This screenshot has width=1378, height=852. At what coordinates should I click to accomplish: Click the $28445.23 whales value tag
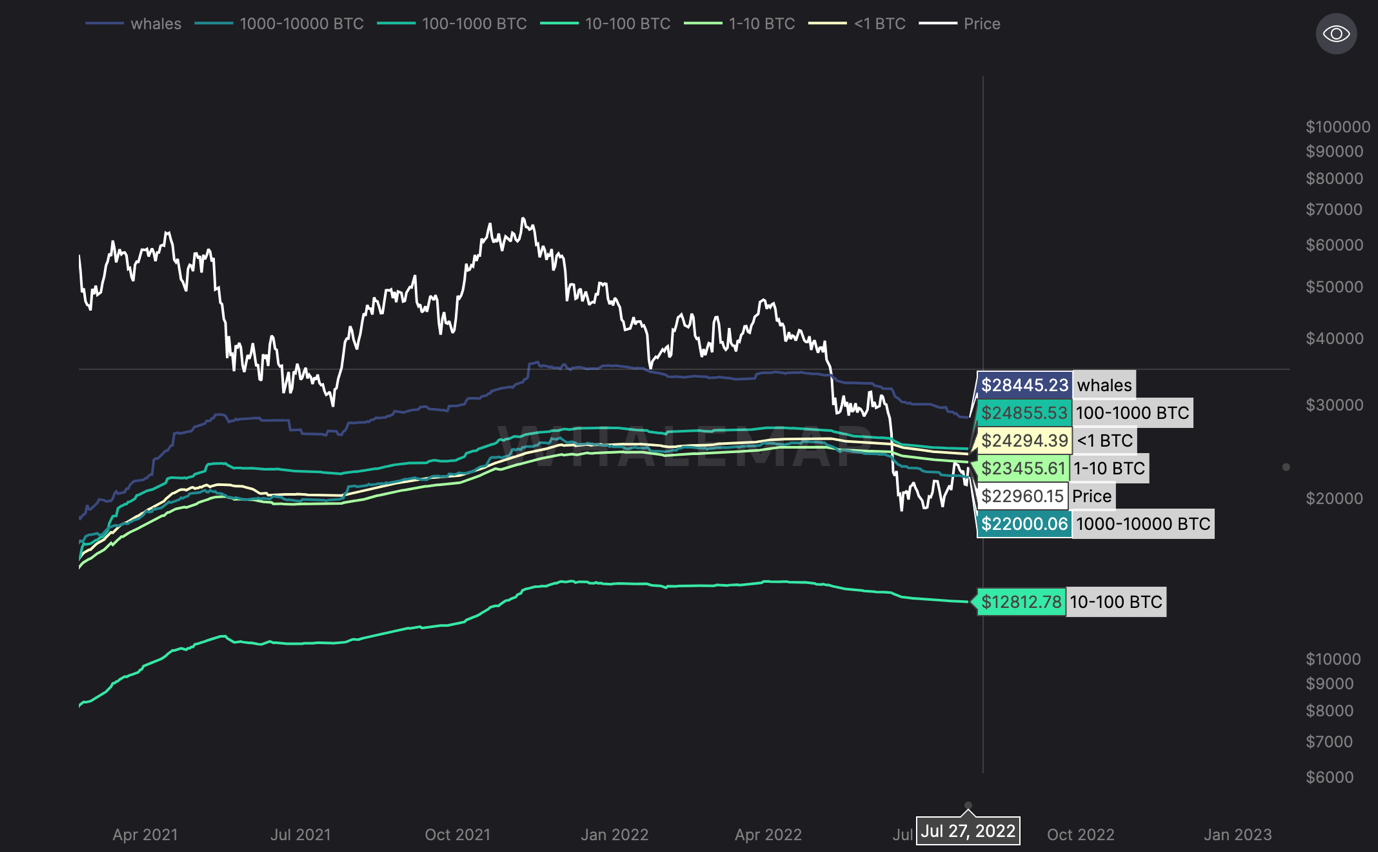pos(1025,385)
